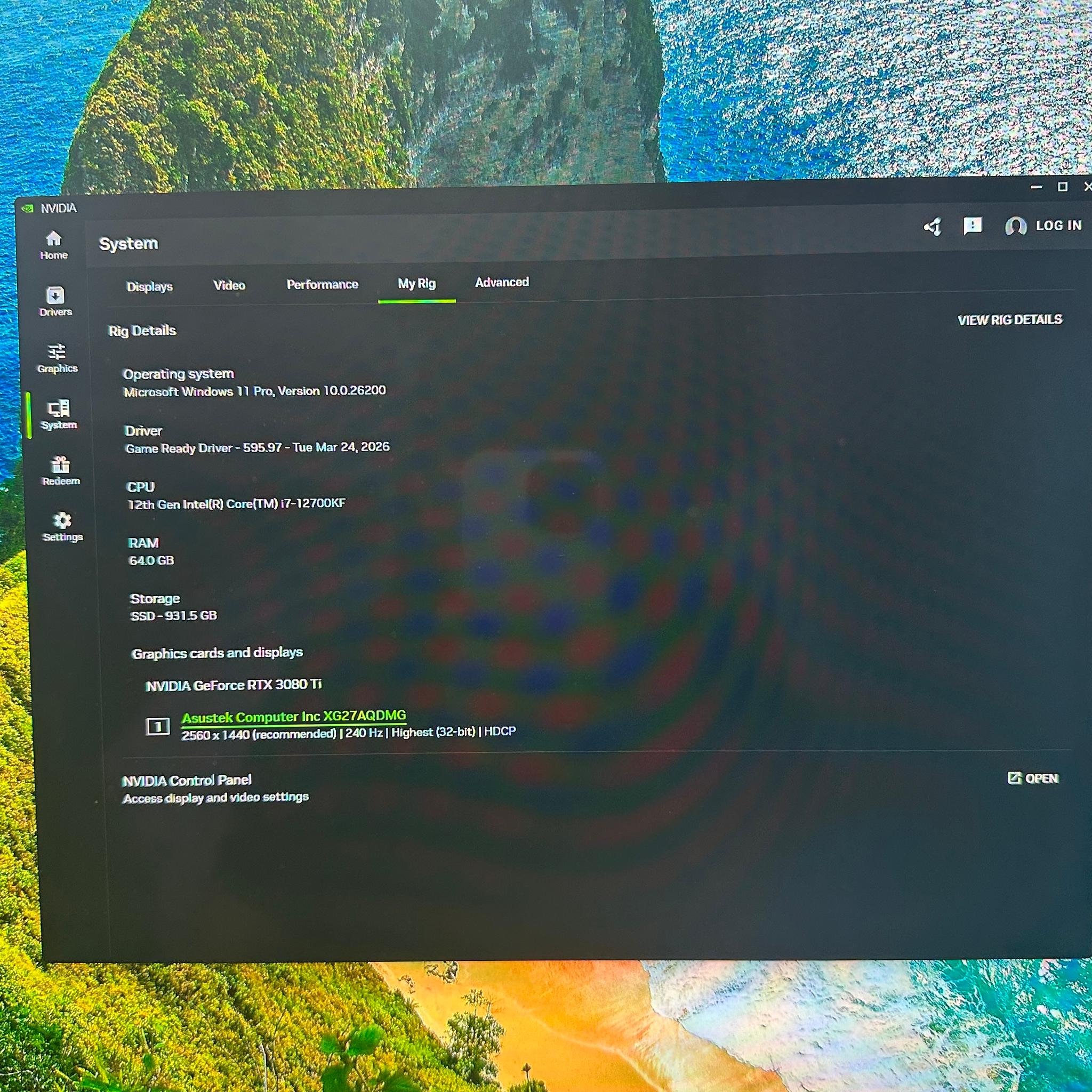Click the share icon in header
The height and width of the screenshot is (1092, 1092).
tap(933, 227)
